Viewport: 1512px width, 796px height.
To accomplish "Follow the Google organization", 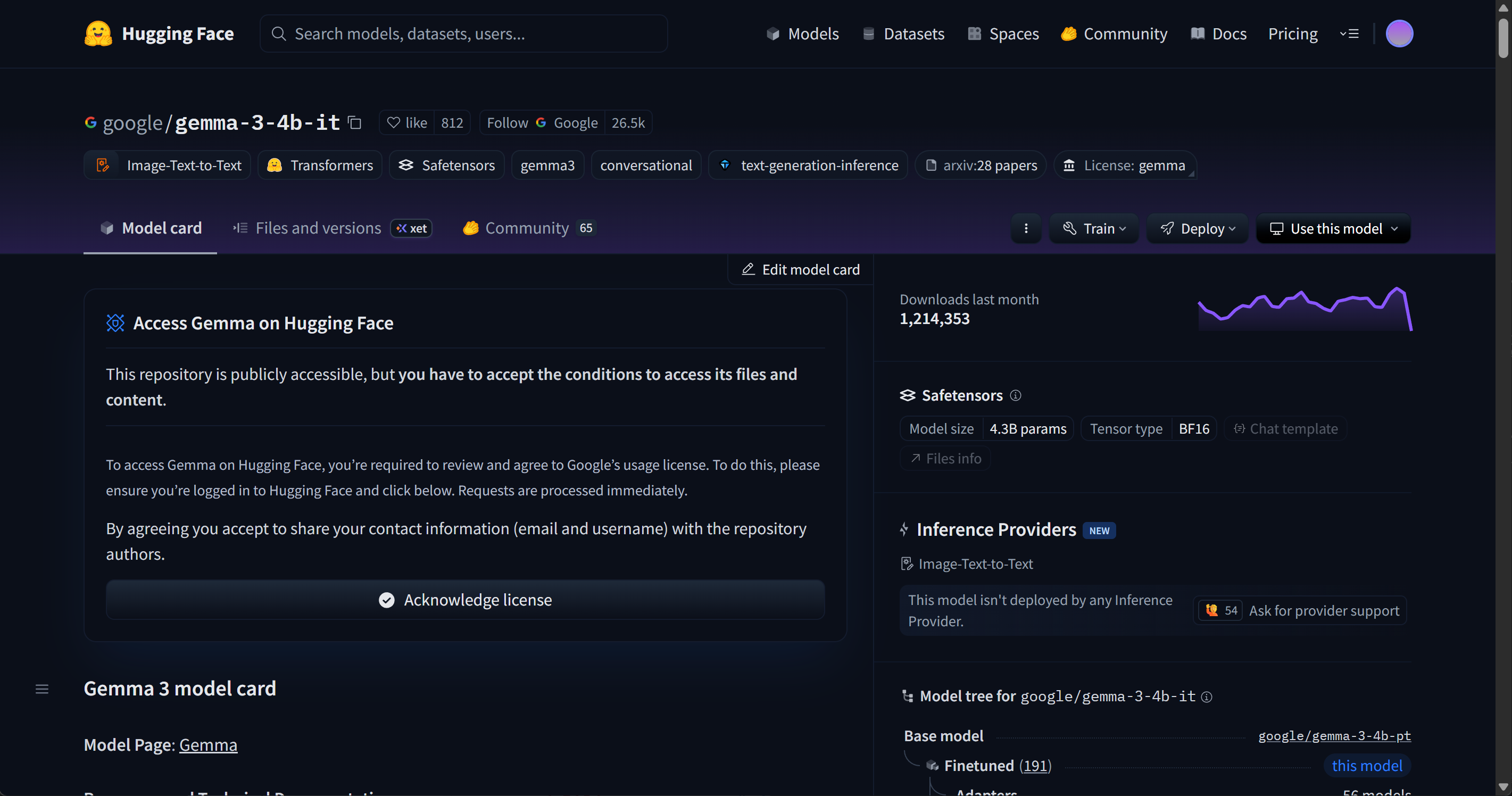I will [507, 123].
